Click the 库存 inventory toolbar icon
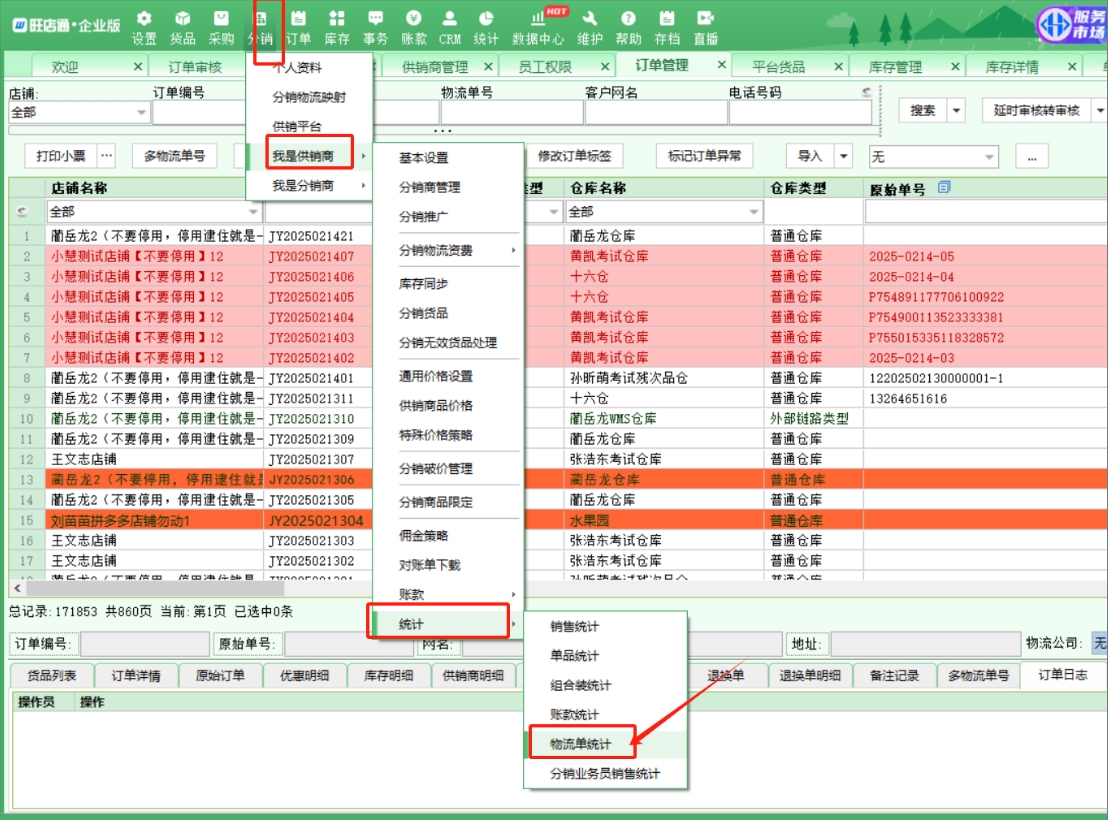This screenshot has height=820, width=1108. tap(337, 27)
